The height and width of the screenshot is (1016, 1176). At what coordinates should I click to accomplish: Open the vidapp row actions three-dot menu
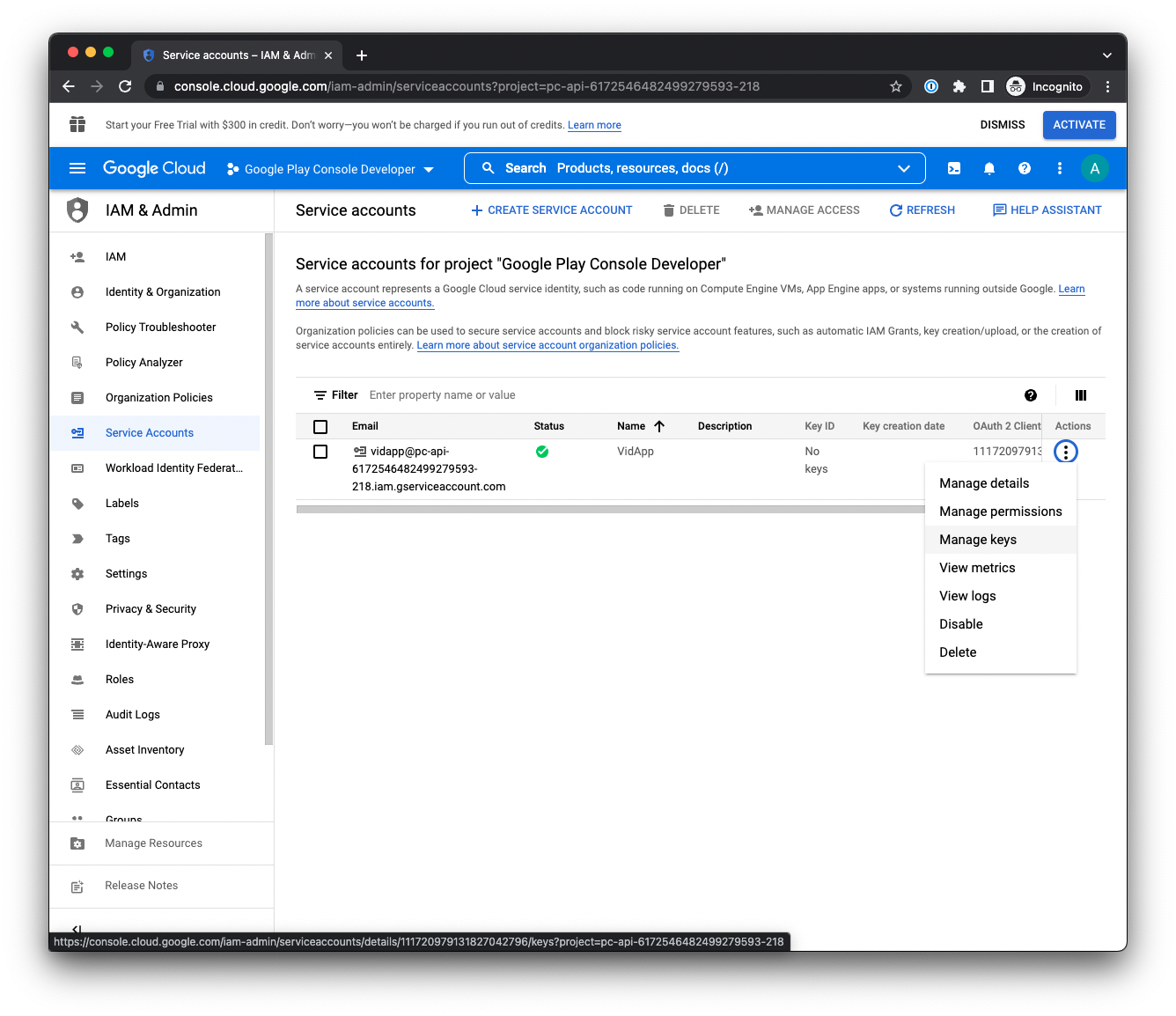(1066, 452)
